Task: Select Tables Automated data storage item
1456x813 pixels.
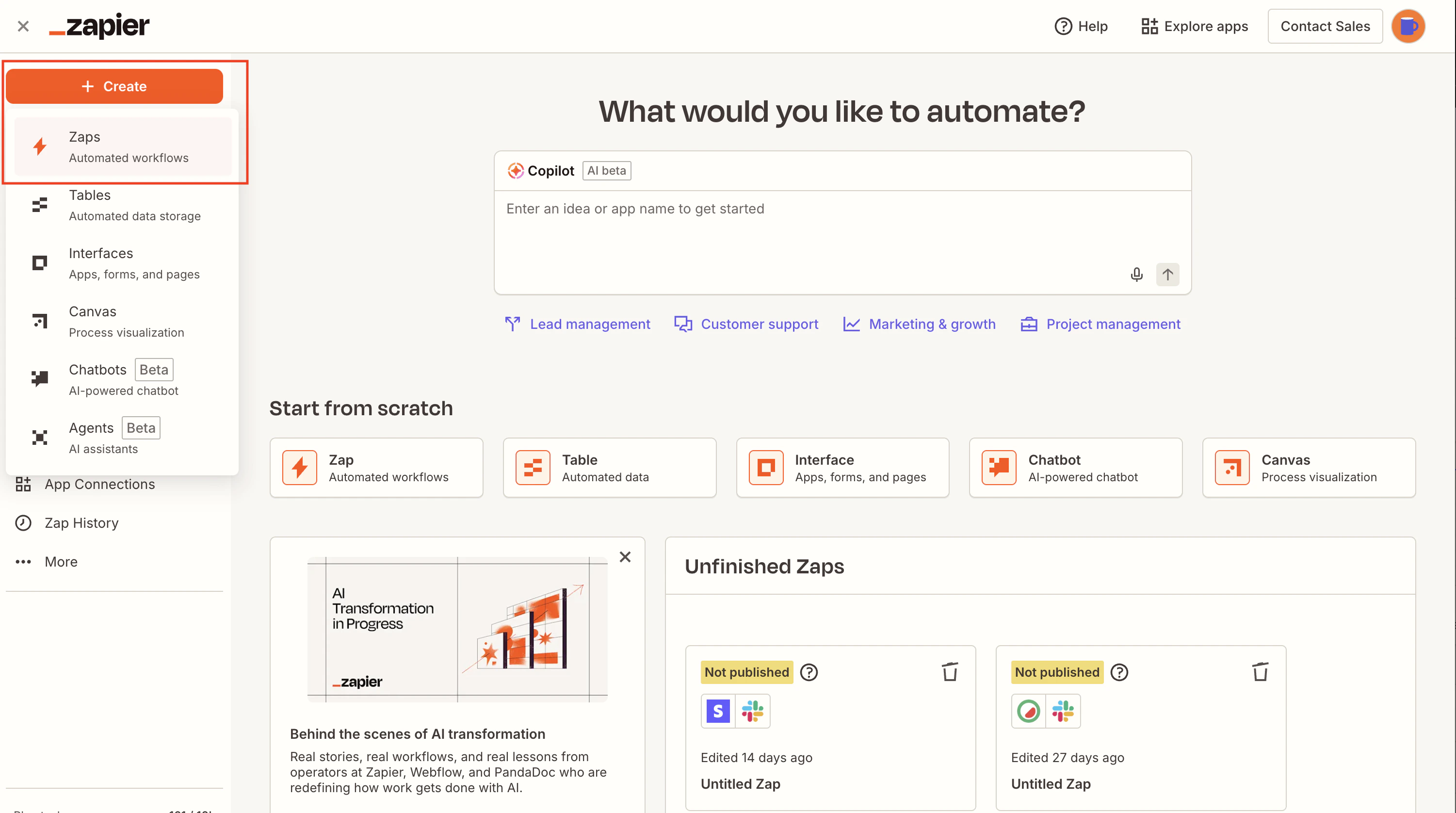Action: (x=123, y=205)
